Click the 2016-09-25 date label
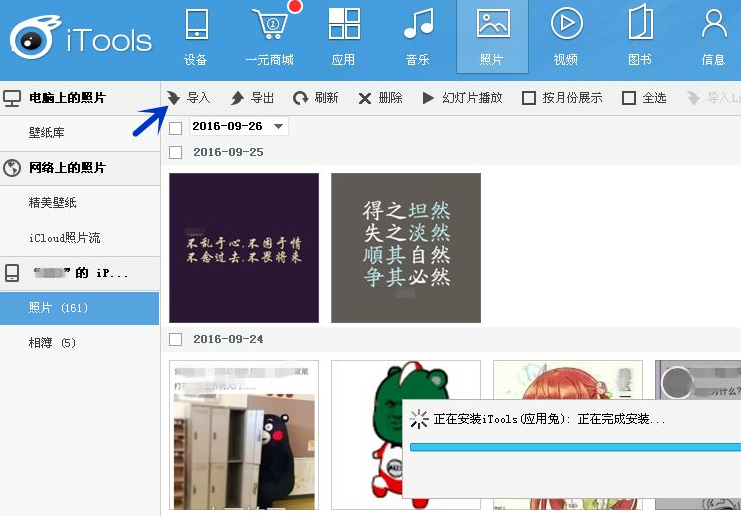Screen dimensions: 741x516 (228, 152)
